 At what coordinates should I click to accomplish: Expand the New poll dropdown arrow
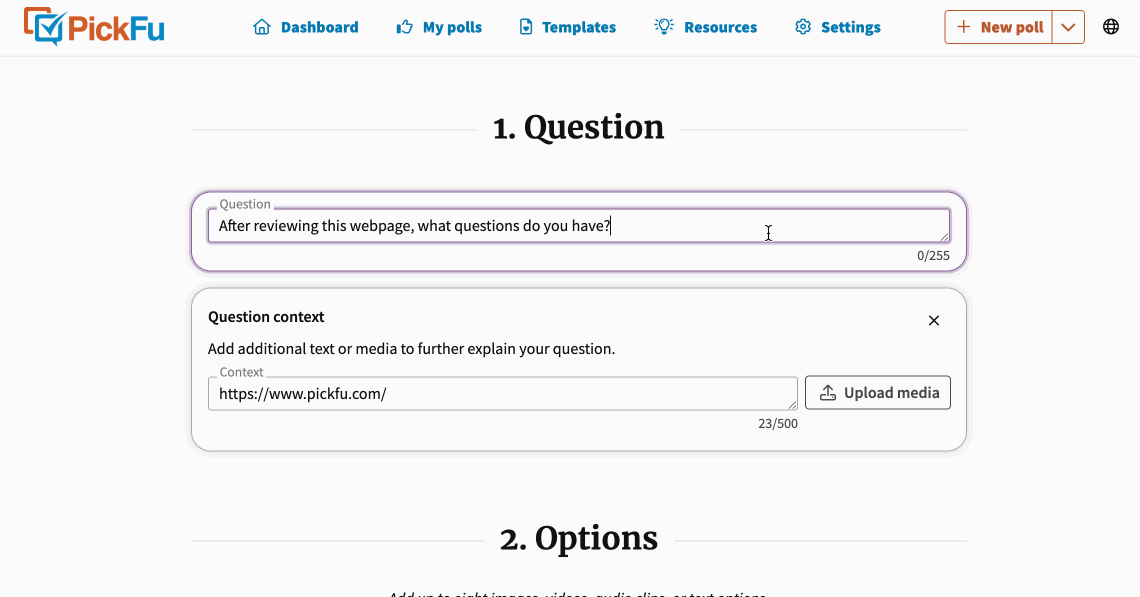1068,27
